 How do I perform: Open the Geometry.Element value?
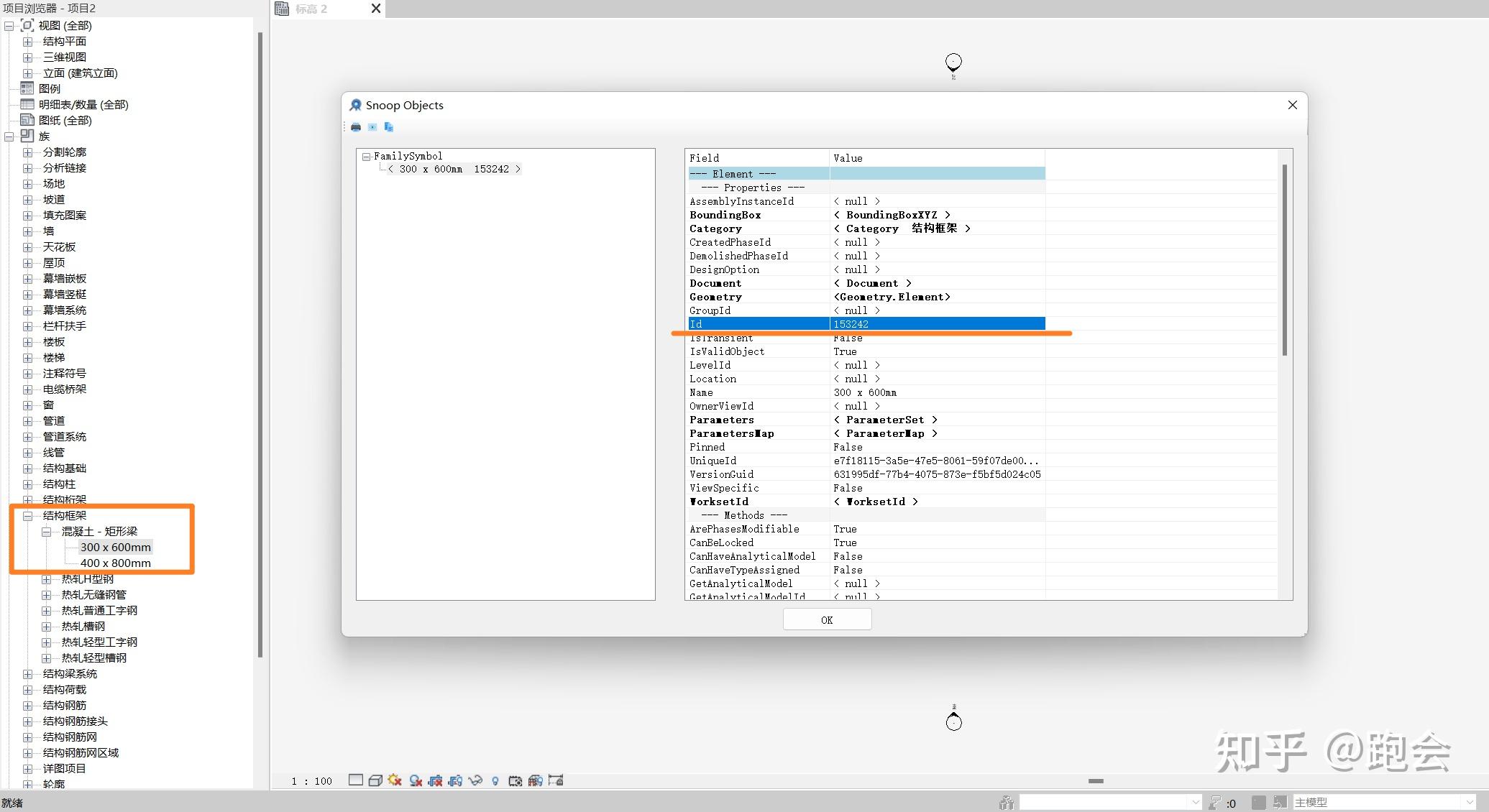click(892, 297)
